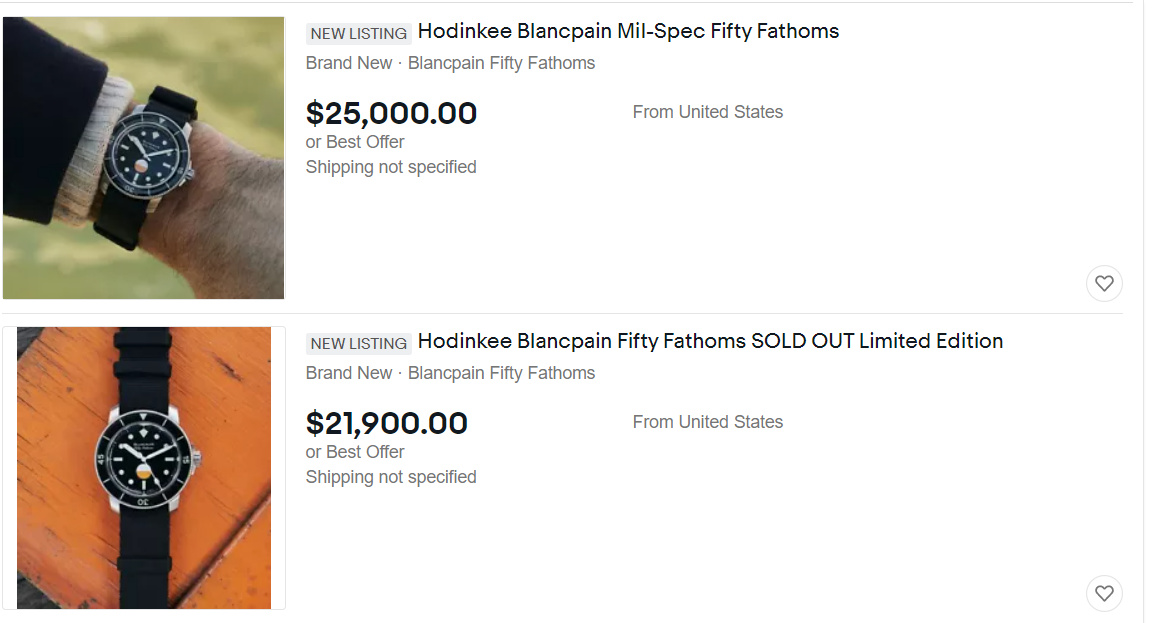The width and height of the screenshot is (1157, 623).
Task: Click 'Shipping not specified' on first listing
Action: pyautogui.click(x=391, y=168)
